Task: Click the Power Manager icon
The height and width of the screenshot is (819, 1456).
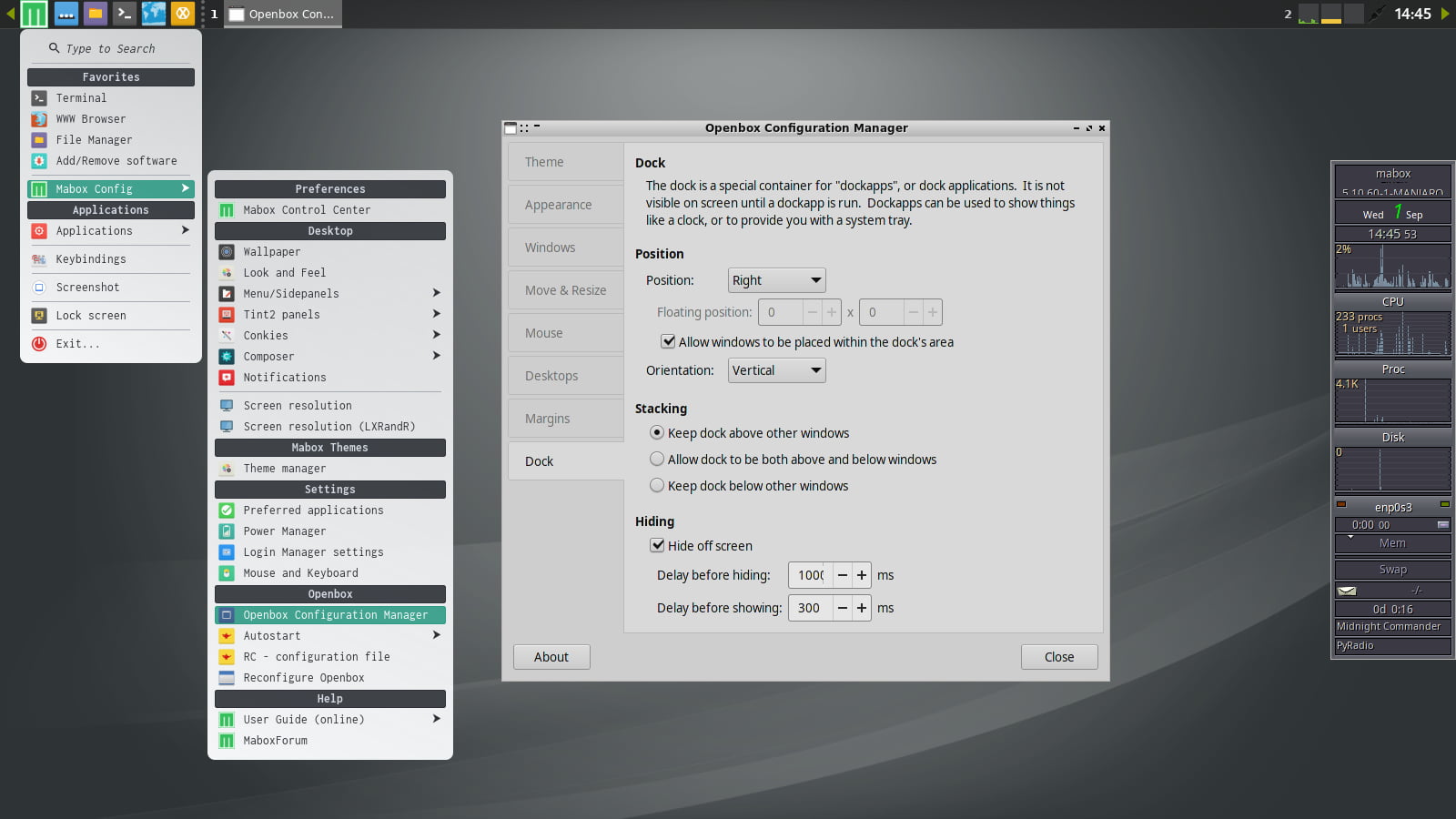Action: [x=227, y=531]
